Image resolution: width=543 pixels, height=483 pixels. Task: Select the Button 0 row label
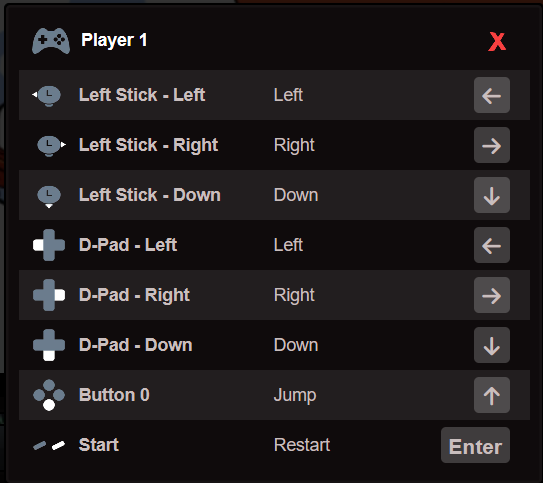tap(114, 395)
